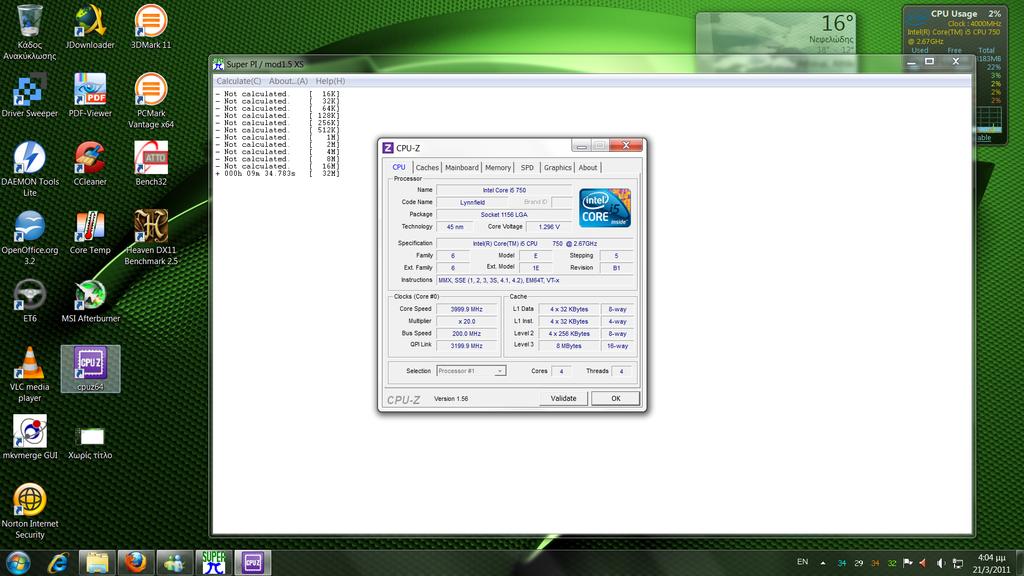The width and height of the screenshot is (1024, 576).
Task: Open Bench32 ATTO shortcut
Action: click(151, 163)
